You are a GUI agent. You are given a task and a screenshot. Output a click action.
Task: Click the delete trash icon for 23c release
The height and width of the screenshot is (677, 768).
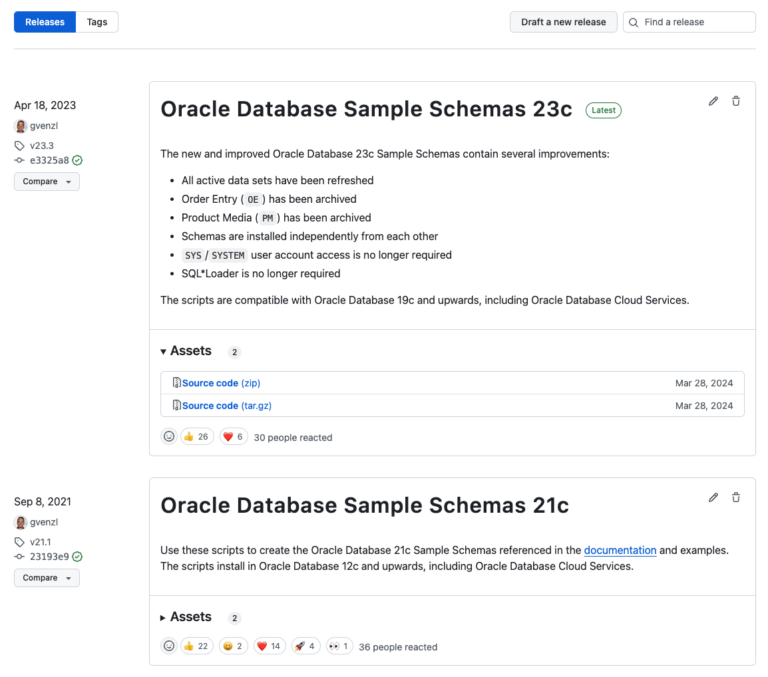pos(736,101)
